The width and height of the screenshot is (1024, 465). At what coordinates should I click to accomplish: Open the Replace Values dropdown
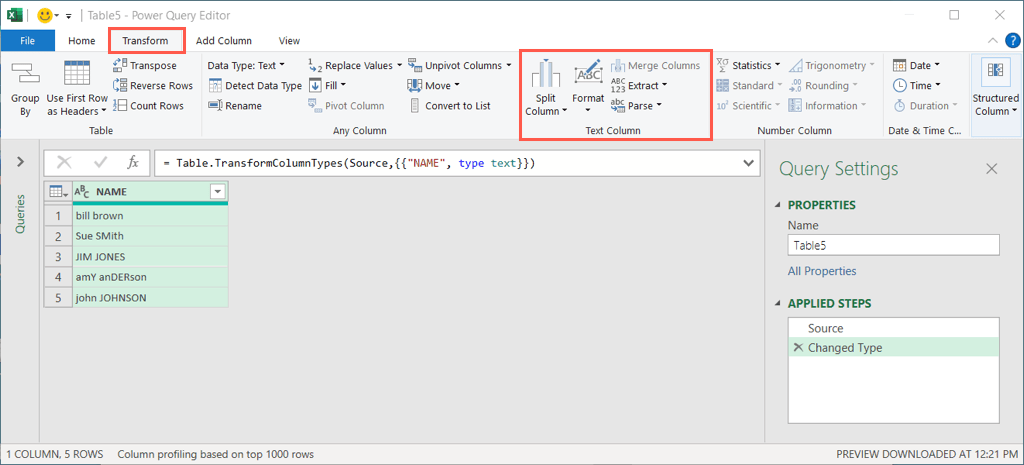355,65
